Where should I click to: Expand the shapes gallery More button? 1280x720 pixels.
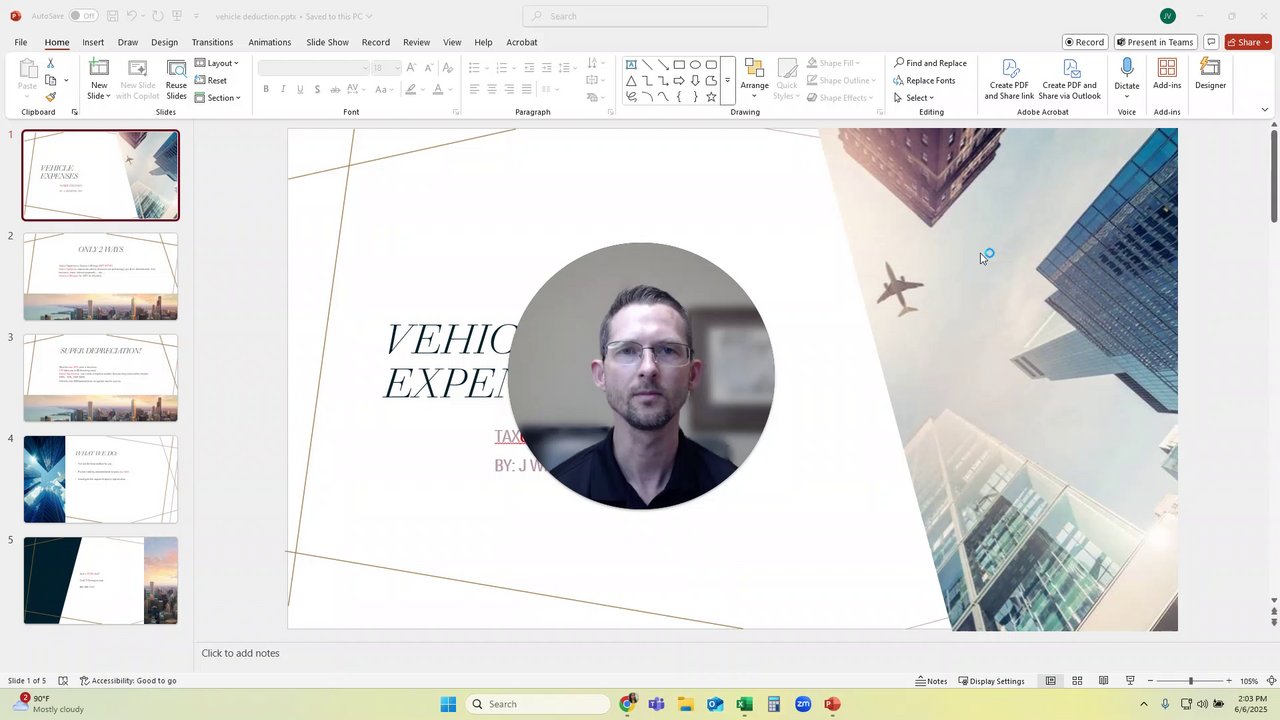pyautogui.click(x=728, y=81)
